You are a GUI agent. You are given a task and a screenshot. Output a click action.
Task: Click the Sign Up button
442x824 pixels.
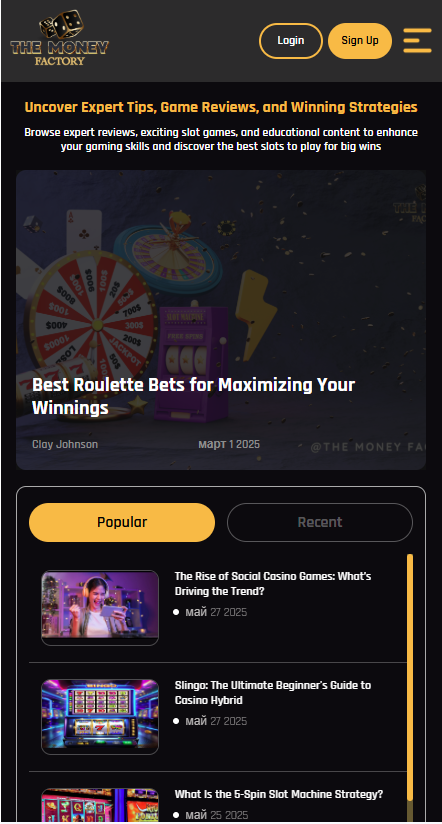tap(360, 40)
